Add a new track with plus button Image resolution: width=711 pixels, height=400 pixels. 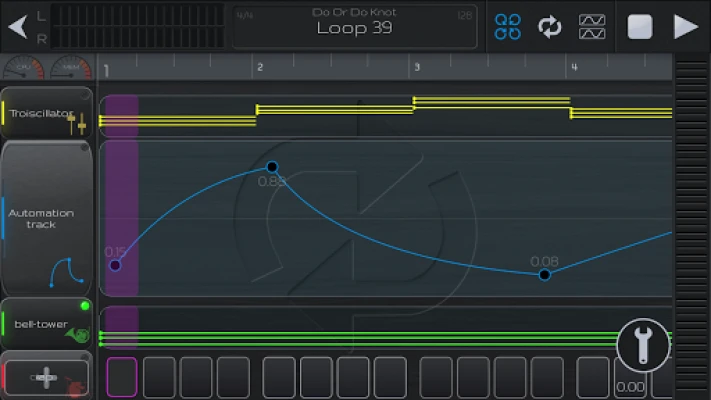[45, 377]
